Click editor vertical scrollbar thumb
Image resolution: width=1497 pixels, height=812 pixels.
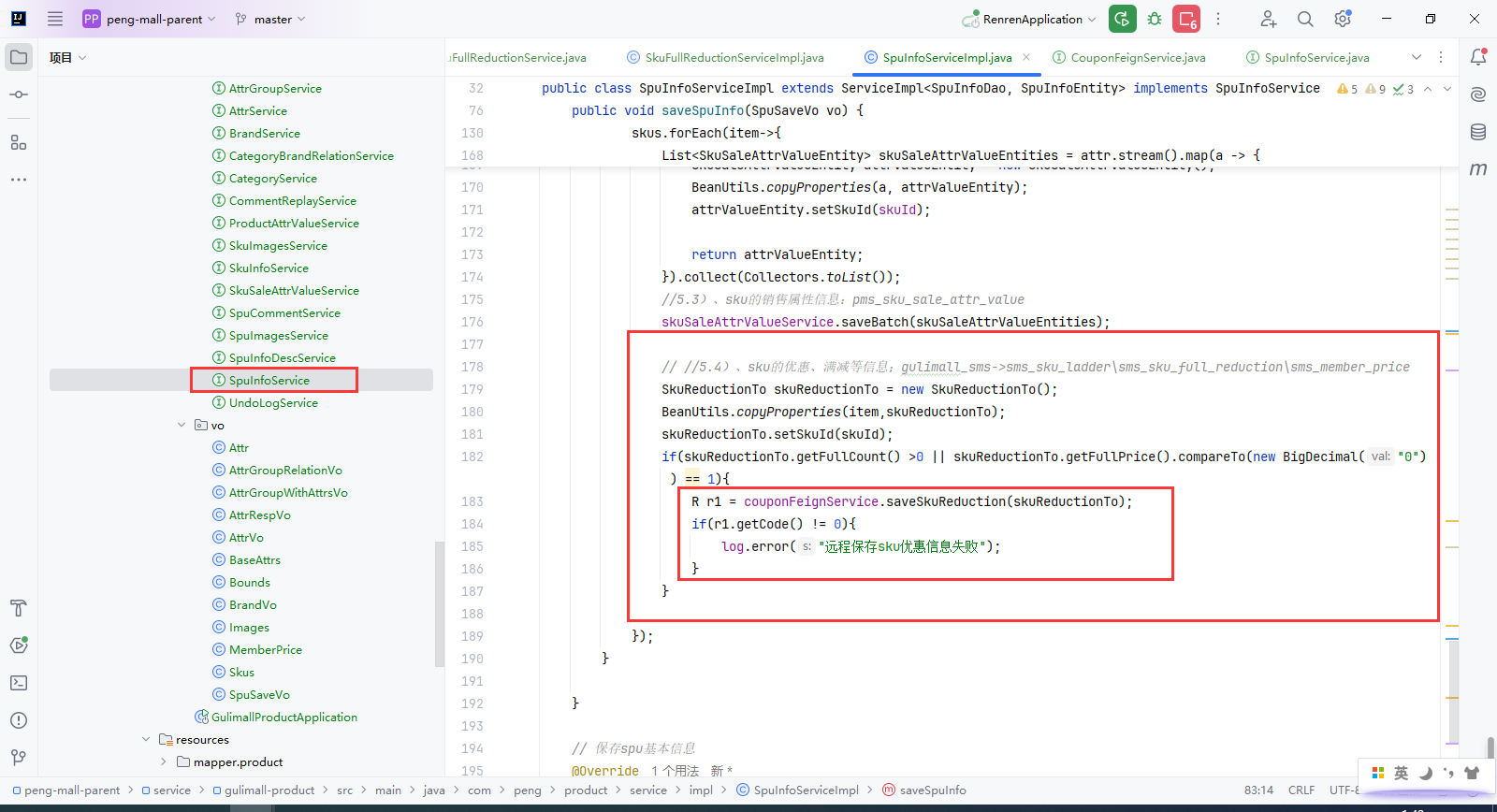pos(1453,692)
